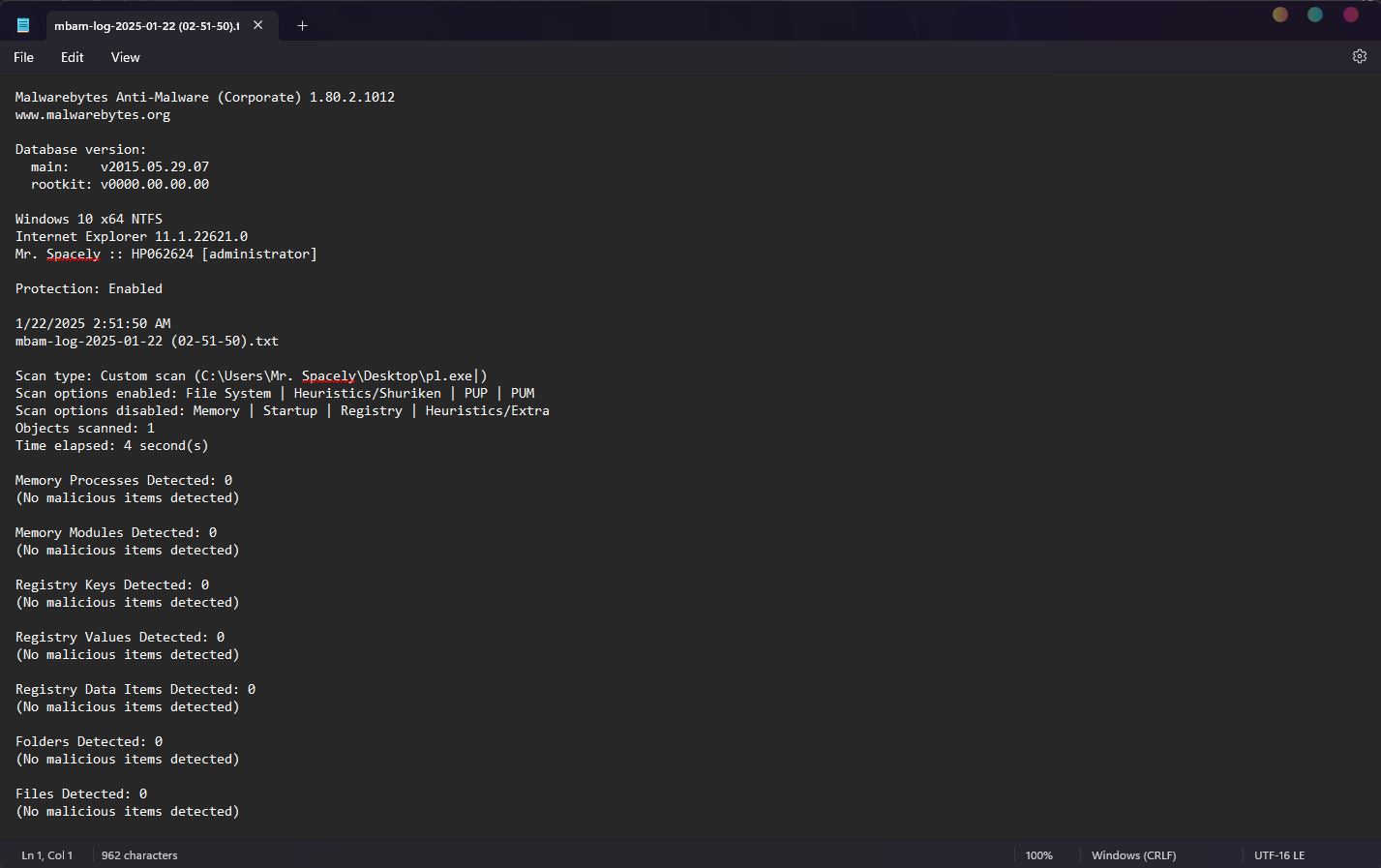Click the Notepad app icon in title bar
Viewport: 1381px width, 868px height.
pos(23,25)
